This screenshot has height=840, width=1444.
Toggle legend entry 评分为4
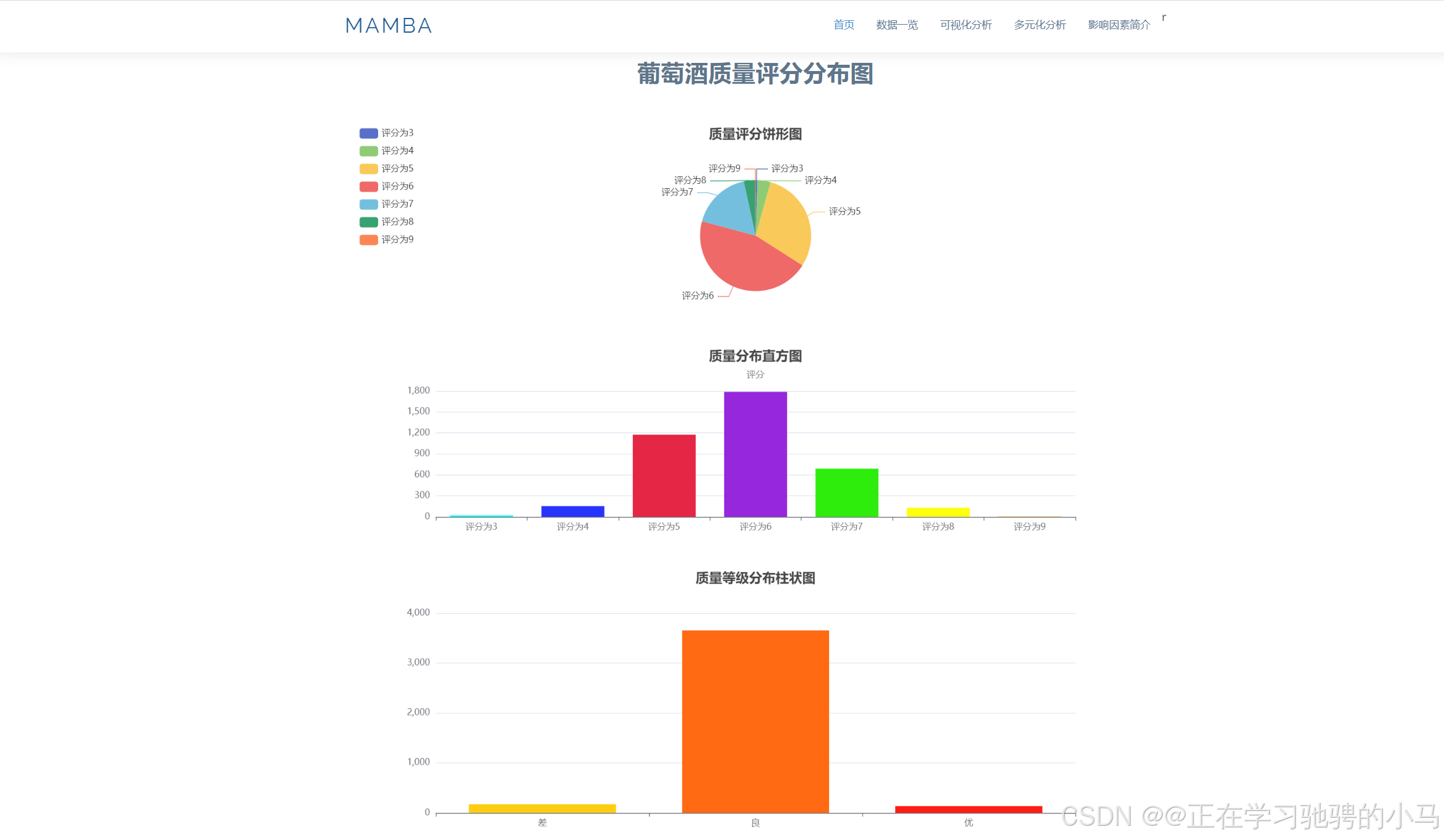pyautogui.click(x=387, y=151)
